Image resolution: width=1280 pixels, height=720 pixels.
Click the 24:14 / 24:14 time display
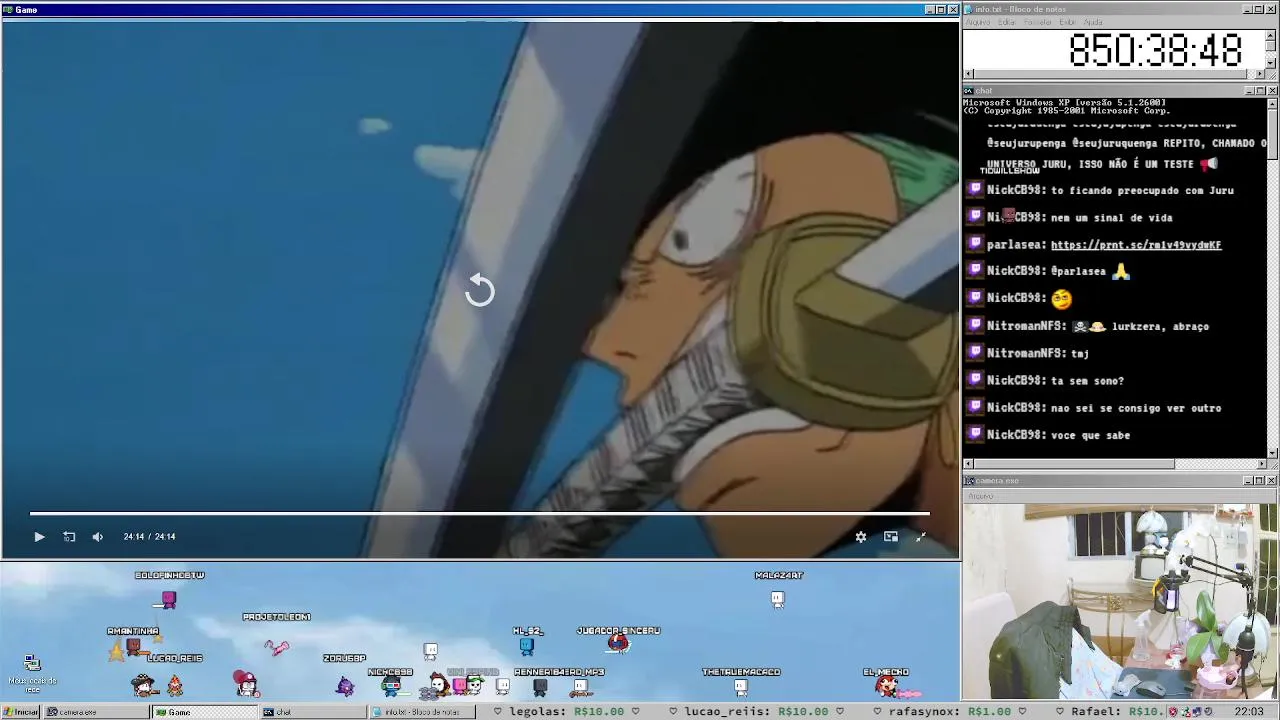click(149, 537)
